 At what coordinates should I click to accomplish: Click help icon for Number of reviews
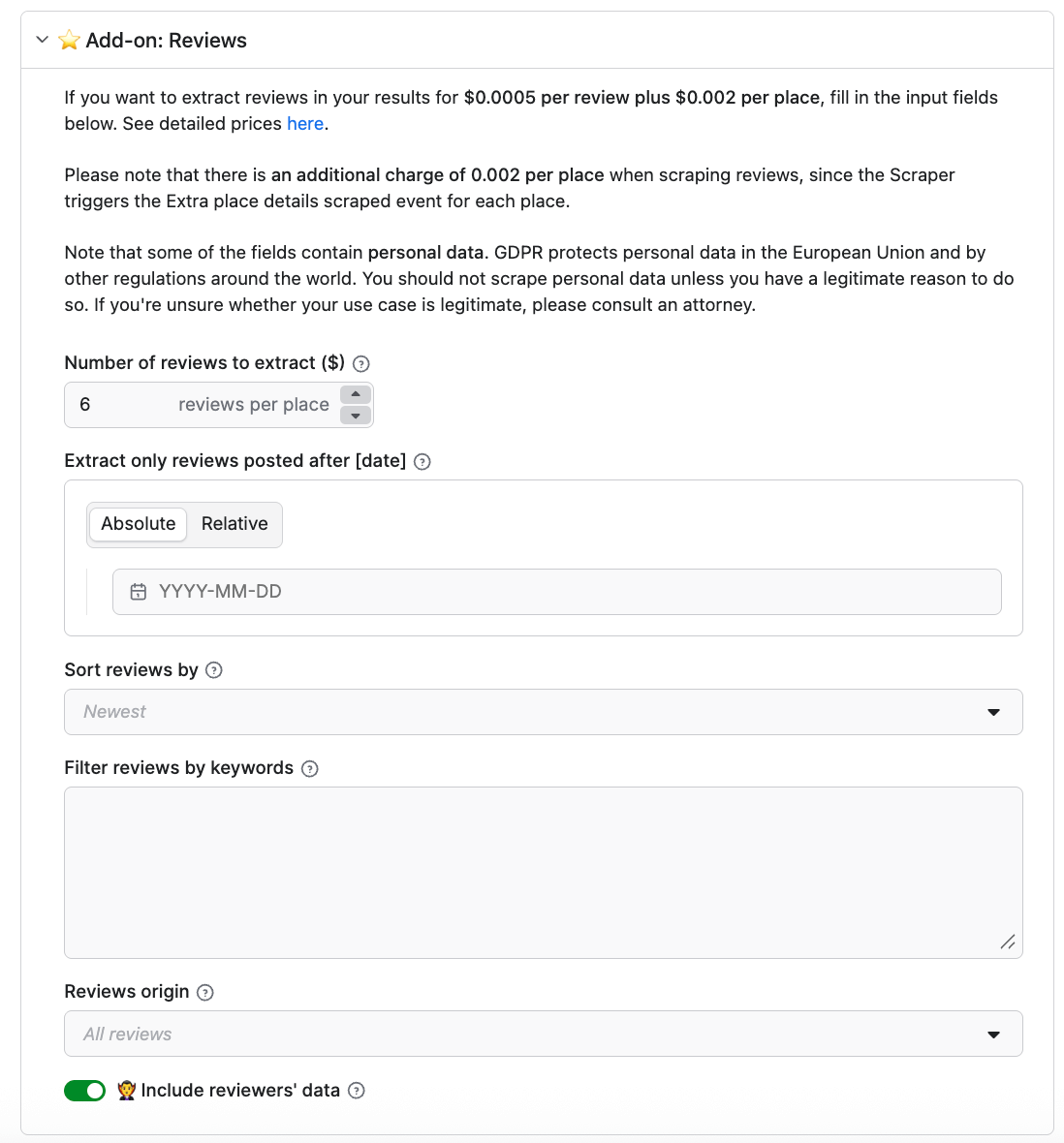(361, 364)
